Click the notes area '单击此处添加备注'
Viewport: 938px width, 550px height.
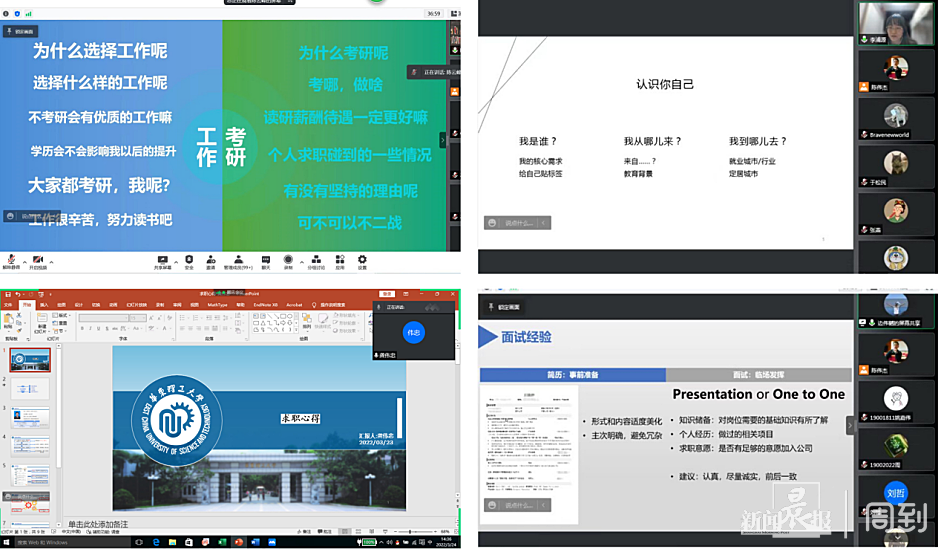(98, 524)
